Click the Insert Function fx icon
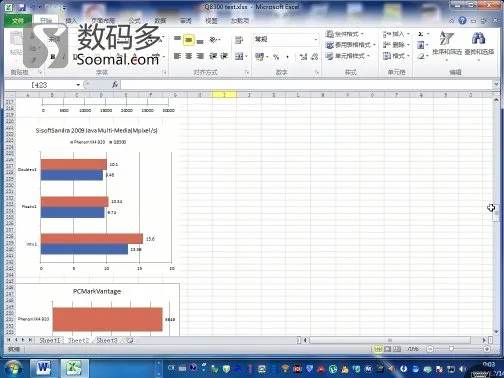This screenshot has height=378, width=504. pos(115,85)
